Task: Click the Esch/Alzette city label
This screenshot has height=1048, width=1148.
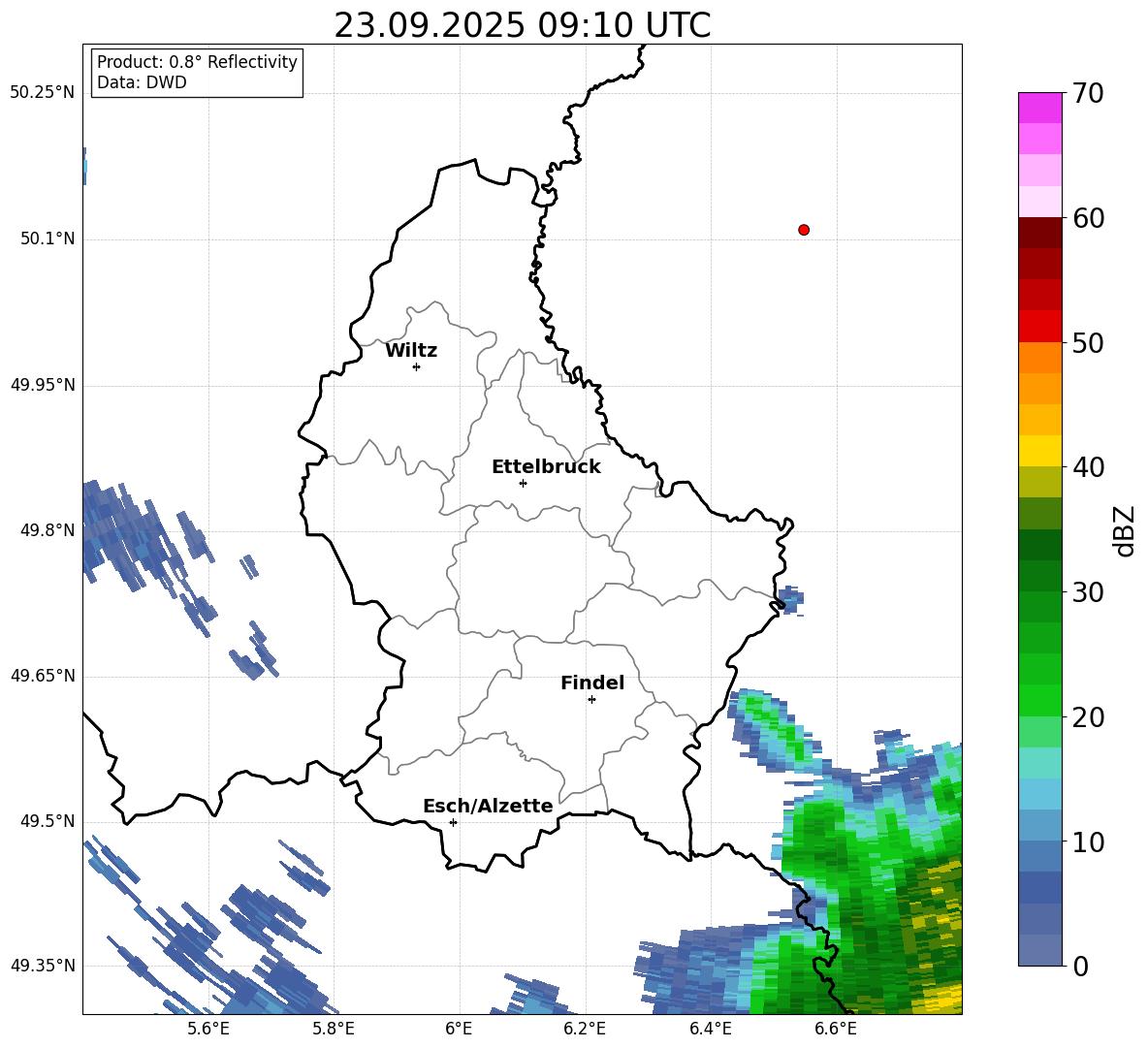Action: coord(488,806)
